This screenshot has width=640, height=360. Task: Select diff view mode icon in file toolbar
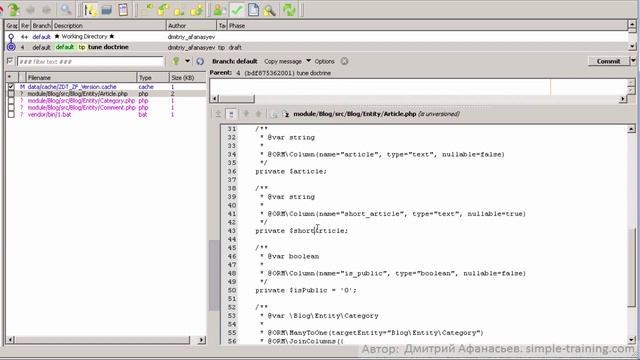coord(218,114)
